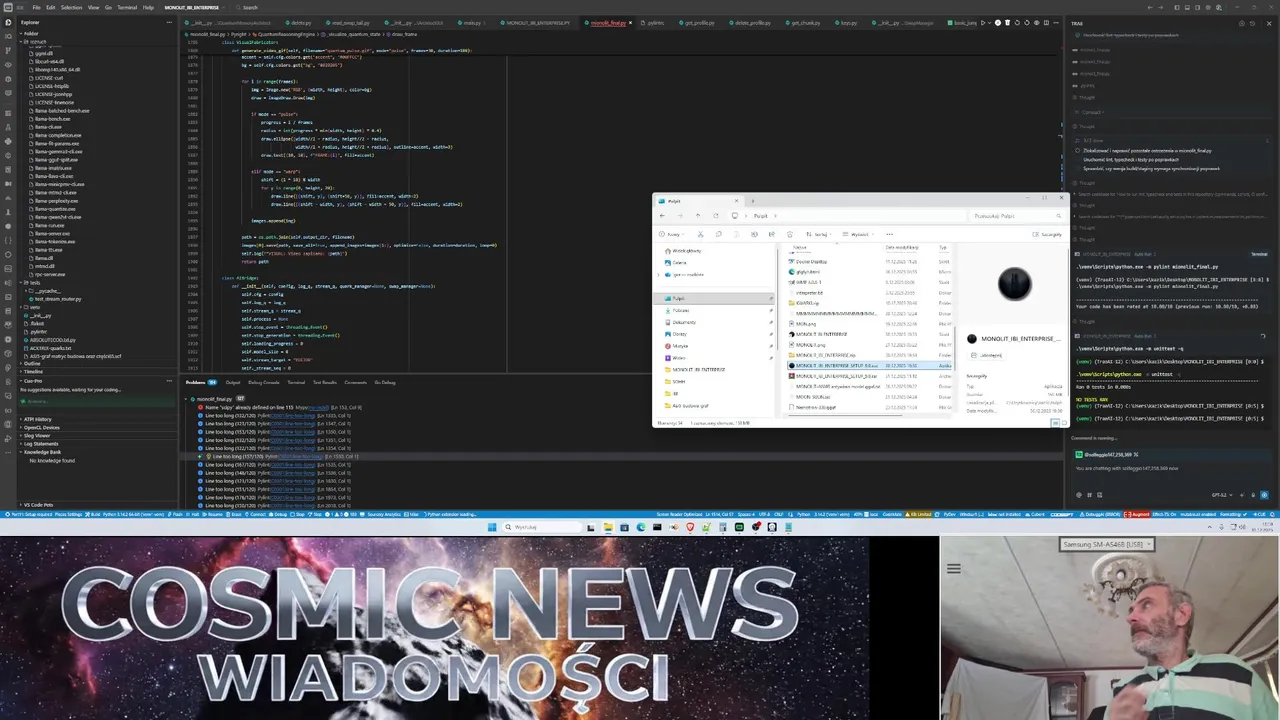Switch to Output panel tab

click(233, 382)
